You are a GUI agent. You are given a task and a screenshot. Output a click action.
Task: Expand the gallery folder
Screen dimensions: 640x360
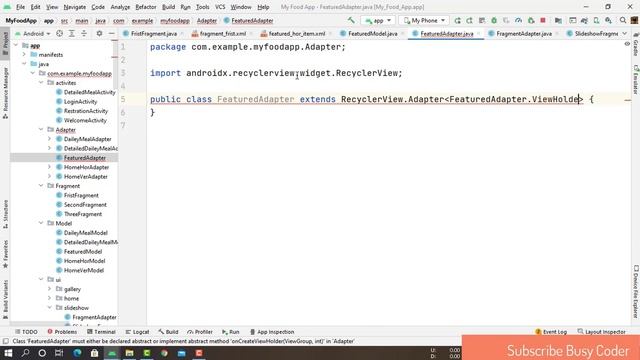49,289
